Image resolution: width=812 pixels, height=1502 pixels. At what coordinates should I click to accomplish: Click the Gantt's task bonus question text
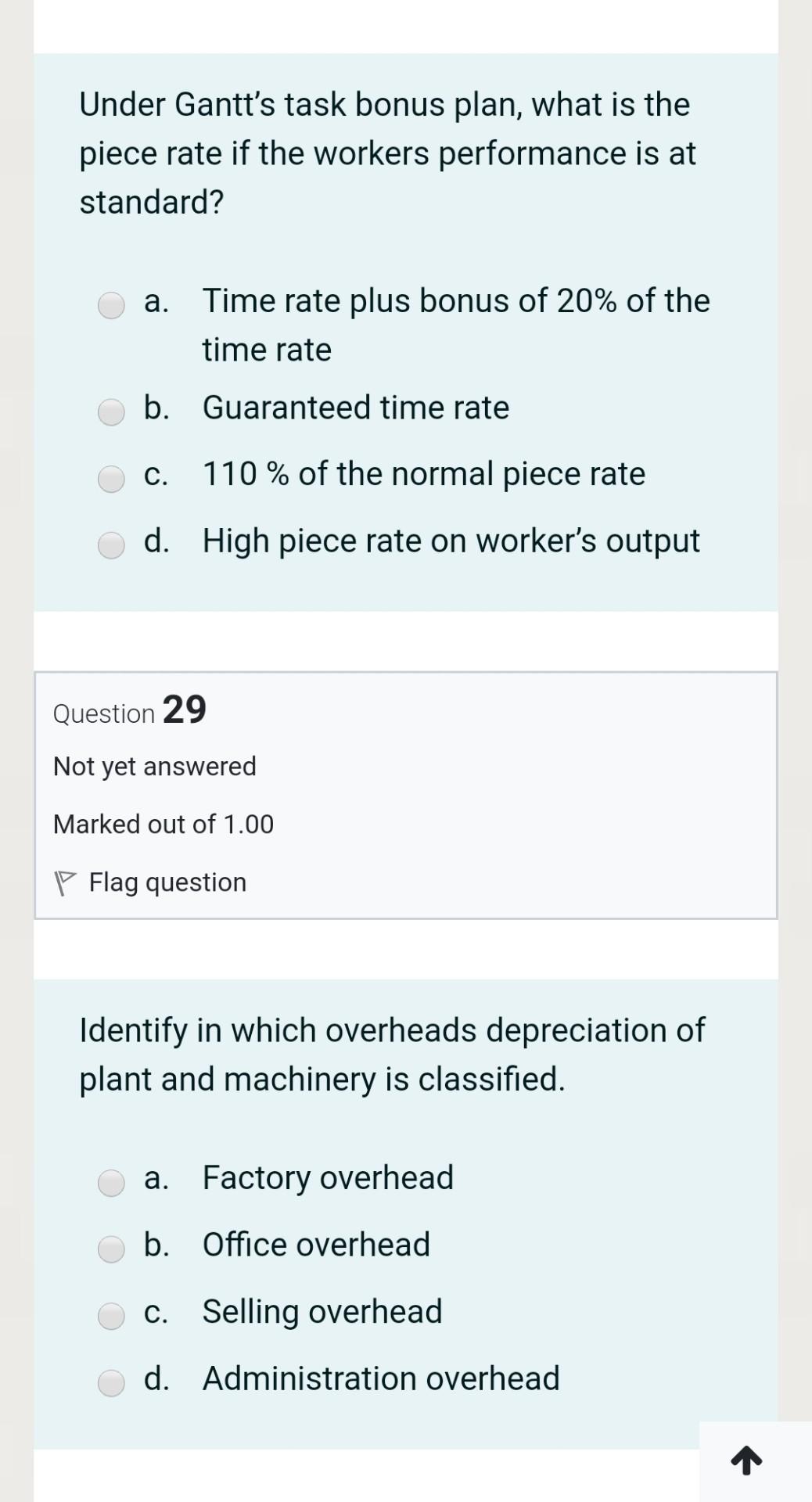click(x=383, y=153)
